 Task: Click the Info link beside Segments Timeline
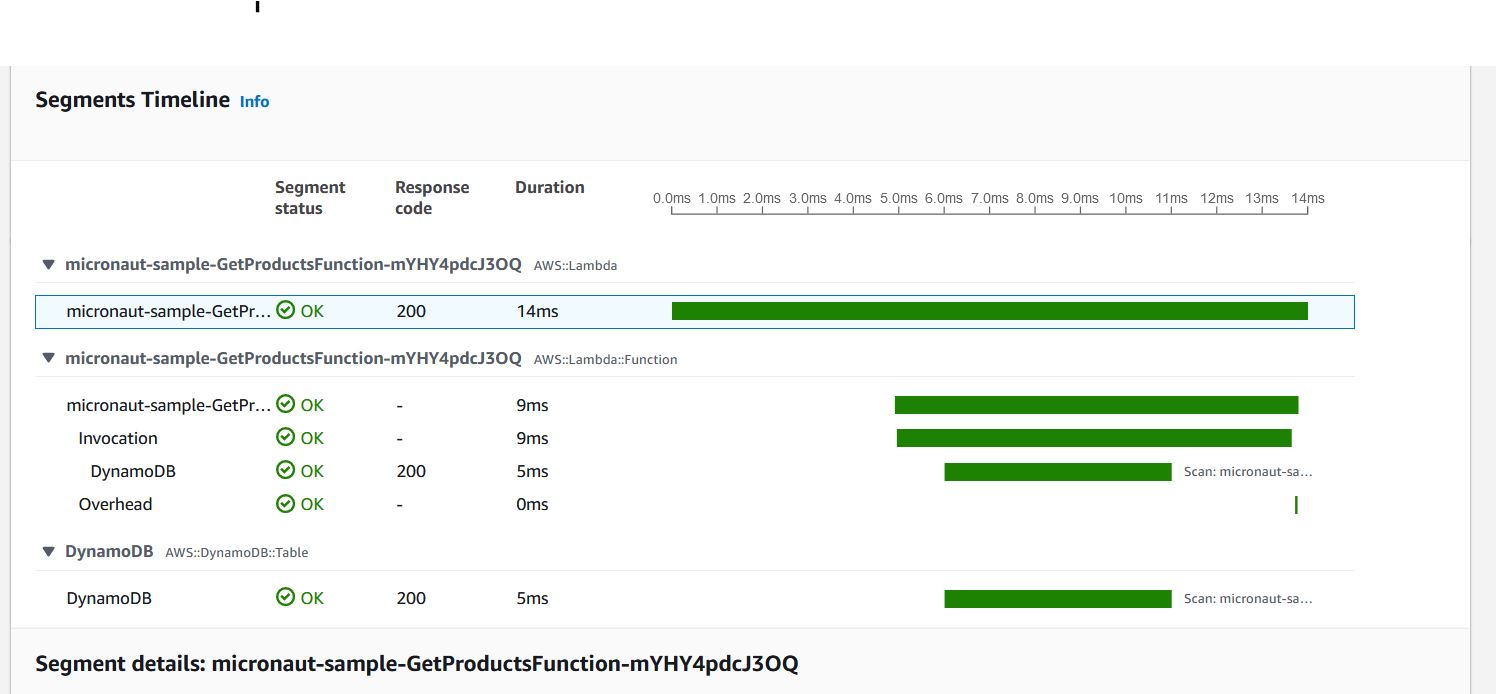click(x=254, y=101)
